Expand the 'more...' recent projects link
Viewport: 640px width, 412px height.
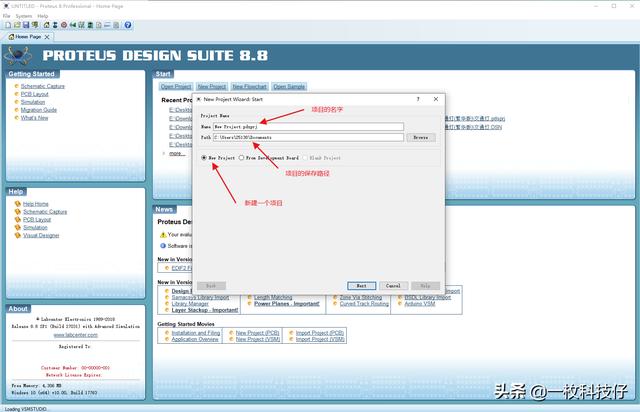[x=177, y=154]
